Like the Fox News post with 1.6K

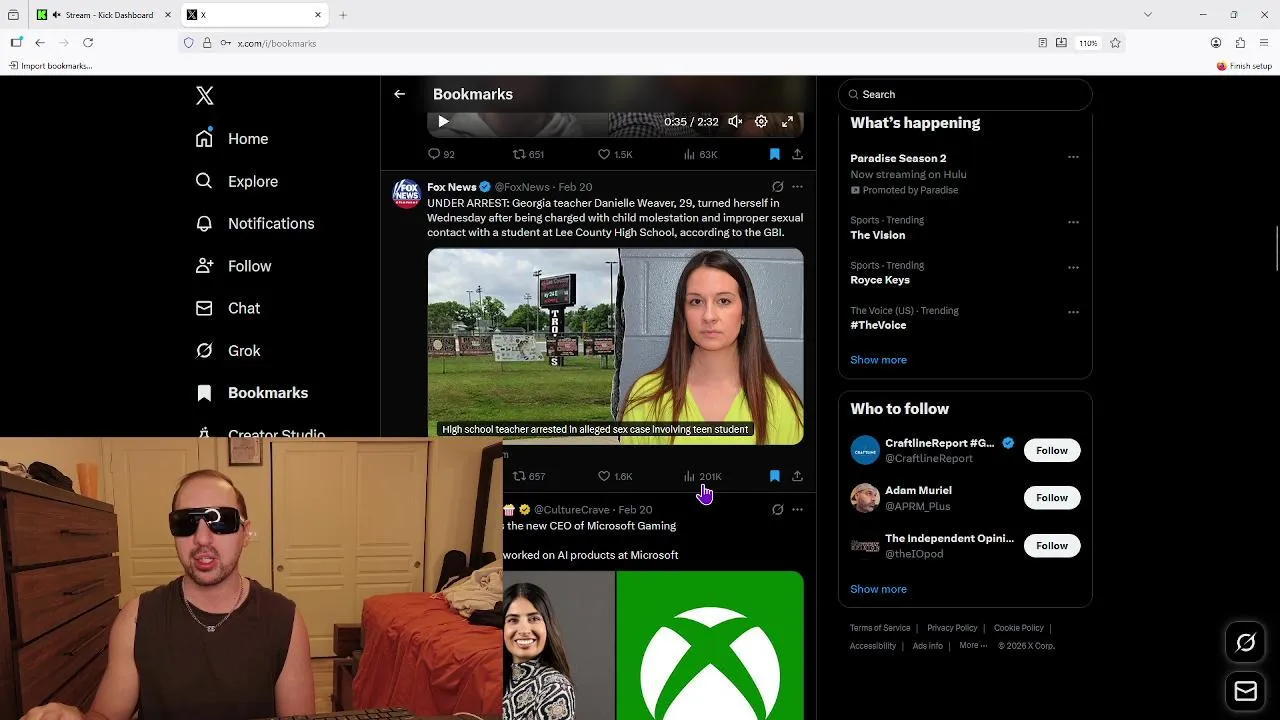(615, 476)
